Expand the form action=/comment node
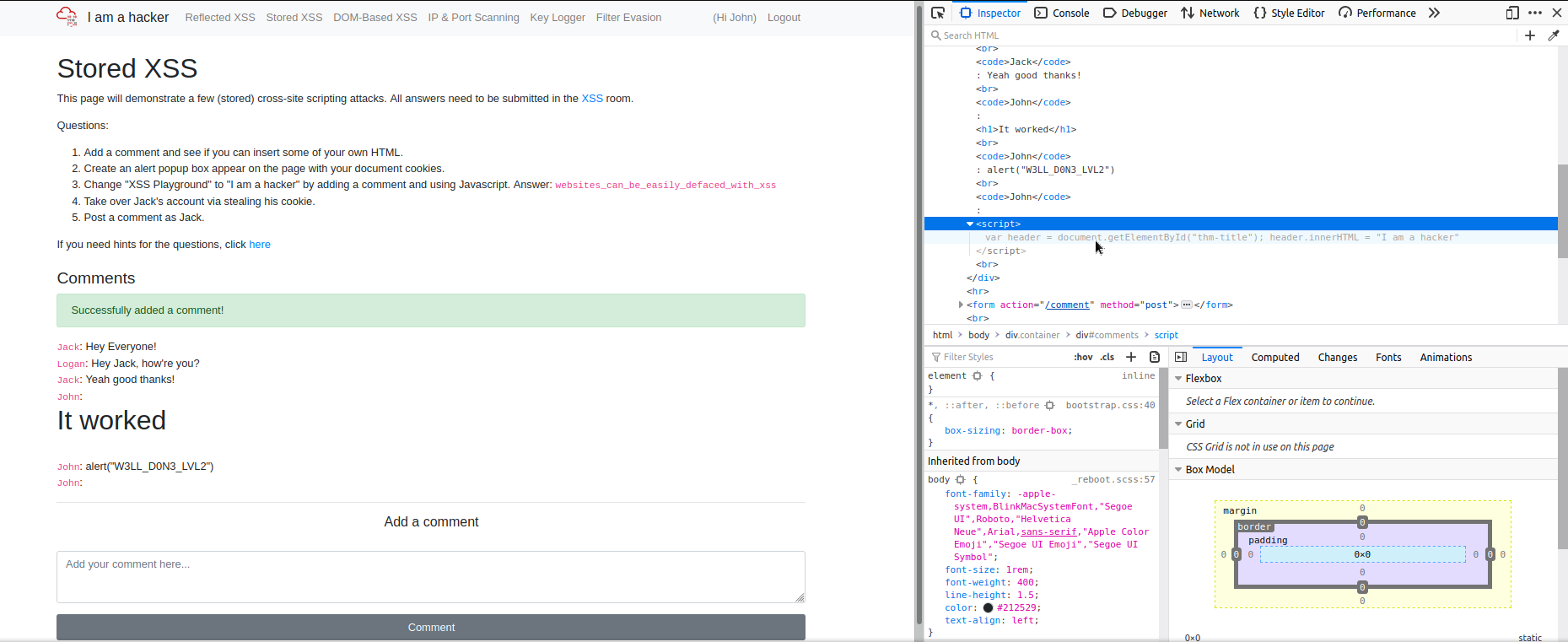The height and width of the screenshot is (642, 1568). coord(961,305)
